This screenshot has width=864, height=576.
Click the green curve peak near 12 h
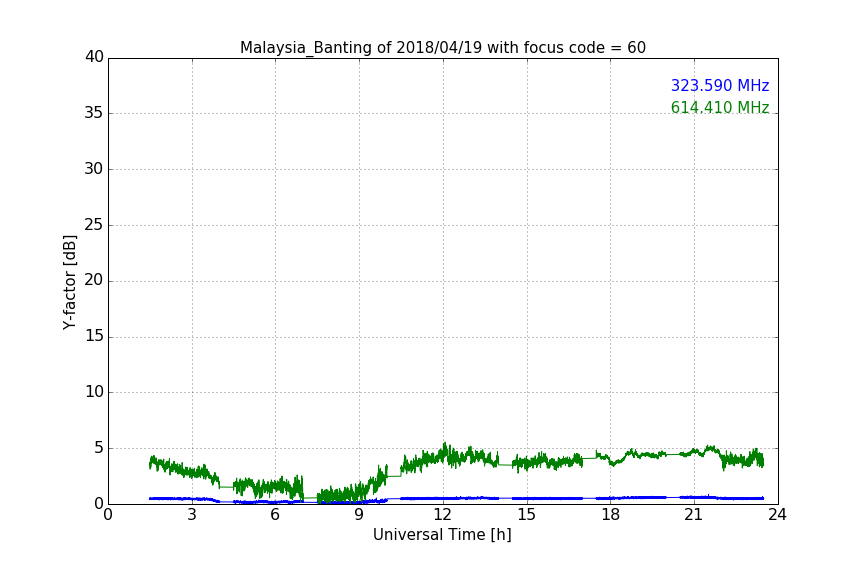coord(445,444)
